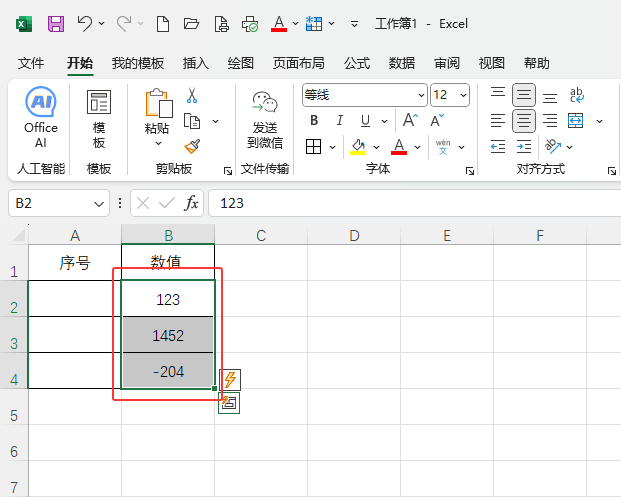Open the template (模板) gallery
Viewport: 621px width, 497px height.
(x=99, y=119)
